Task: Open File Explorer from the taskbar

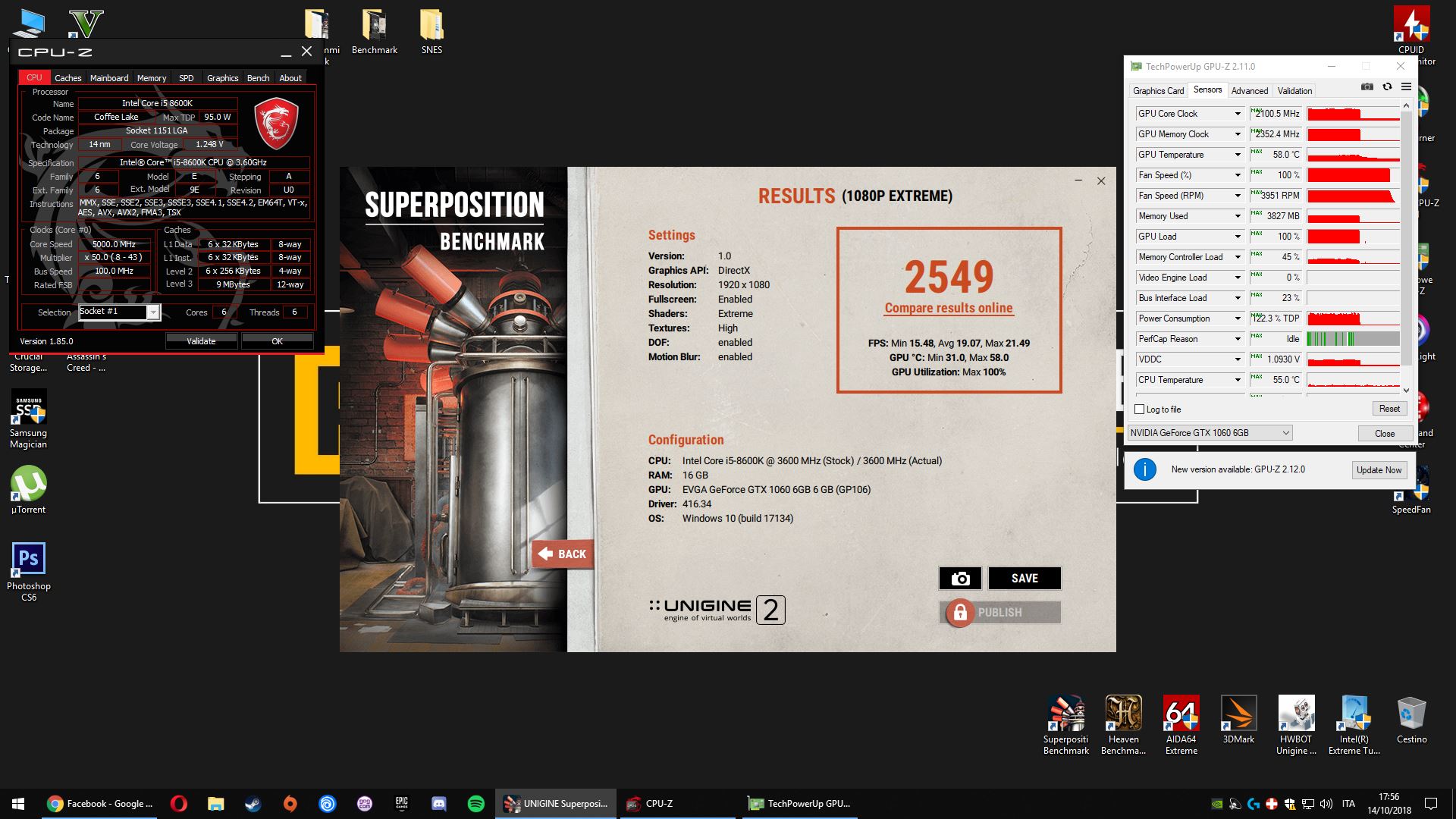Action: (216, 804)
